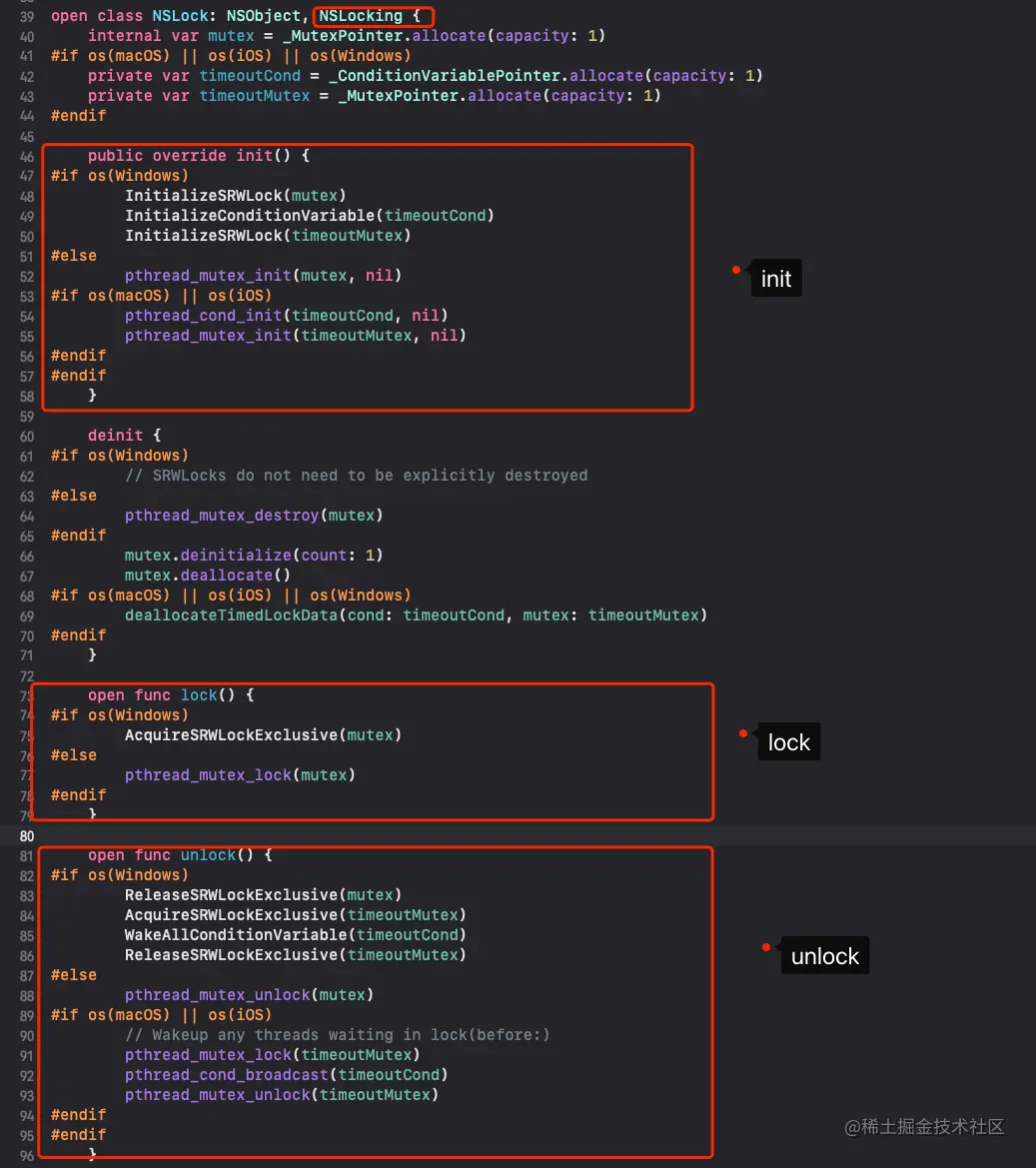The image size is (1036, 1168).
Task: Click the #endif directive on line 65
Action: click(x=78, y=536)
